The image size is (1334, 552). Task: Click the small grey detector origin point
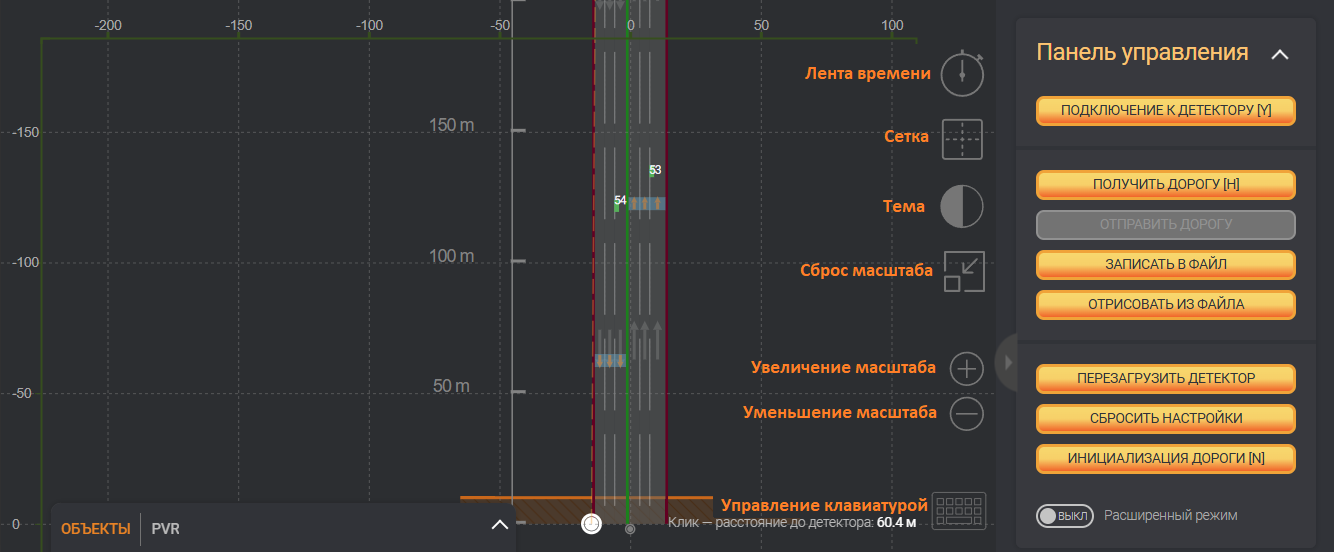coord(629,529)
